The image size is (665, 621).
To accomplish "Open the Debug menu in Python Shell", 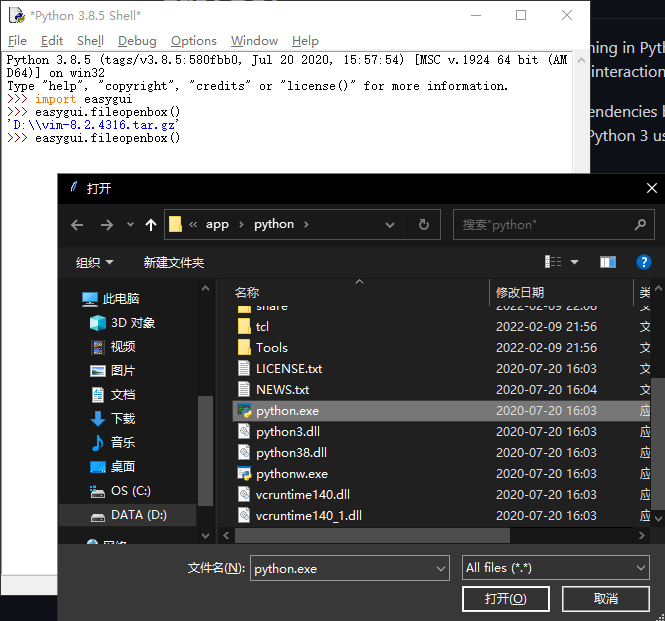I will [x=137, y=41].
